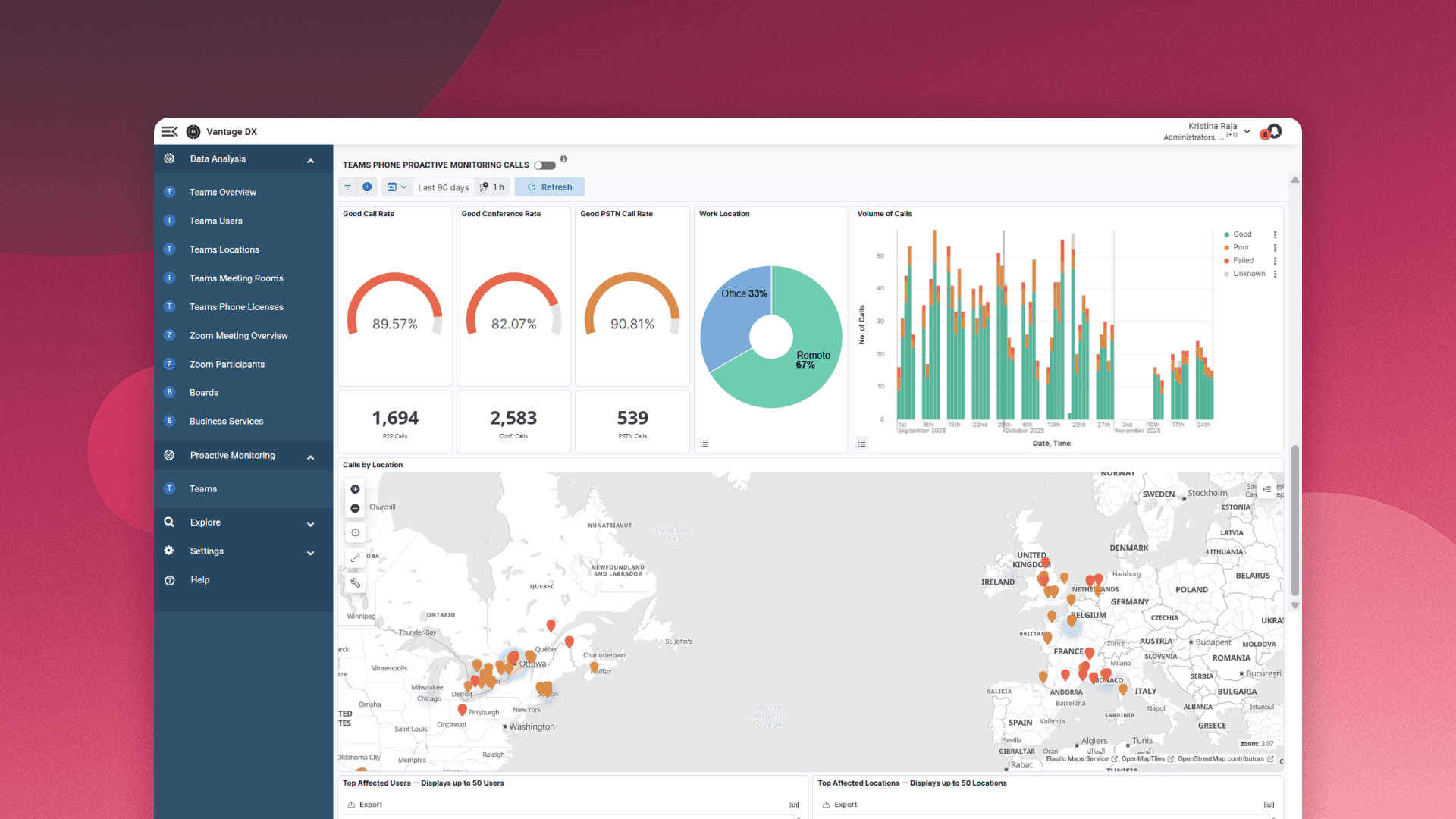
Task: Click the Data Analysis section icon
Action: (170, 158)
